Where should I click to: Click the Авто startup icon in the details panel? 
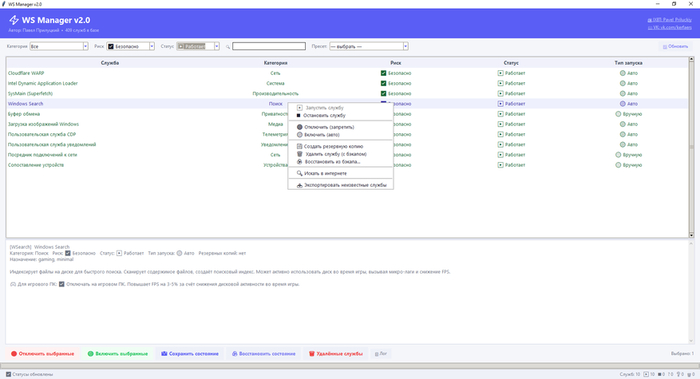179,253
